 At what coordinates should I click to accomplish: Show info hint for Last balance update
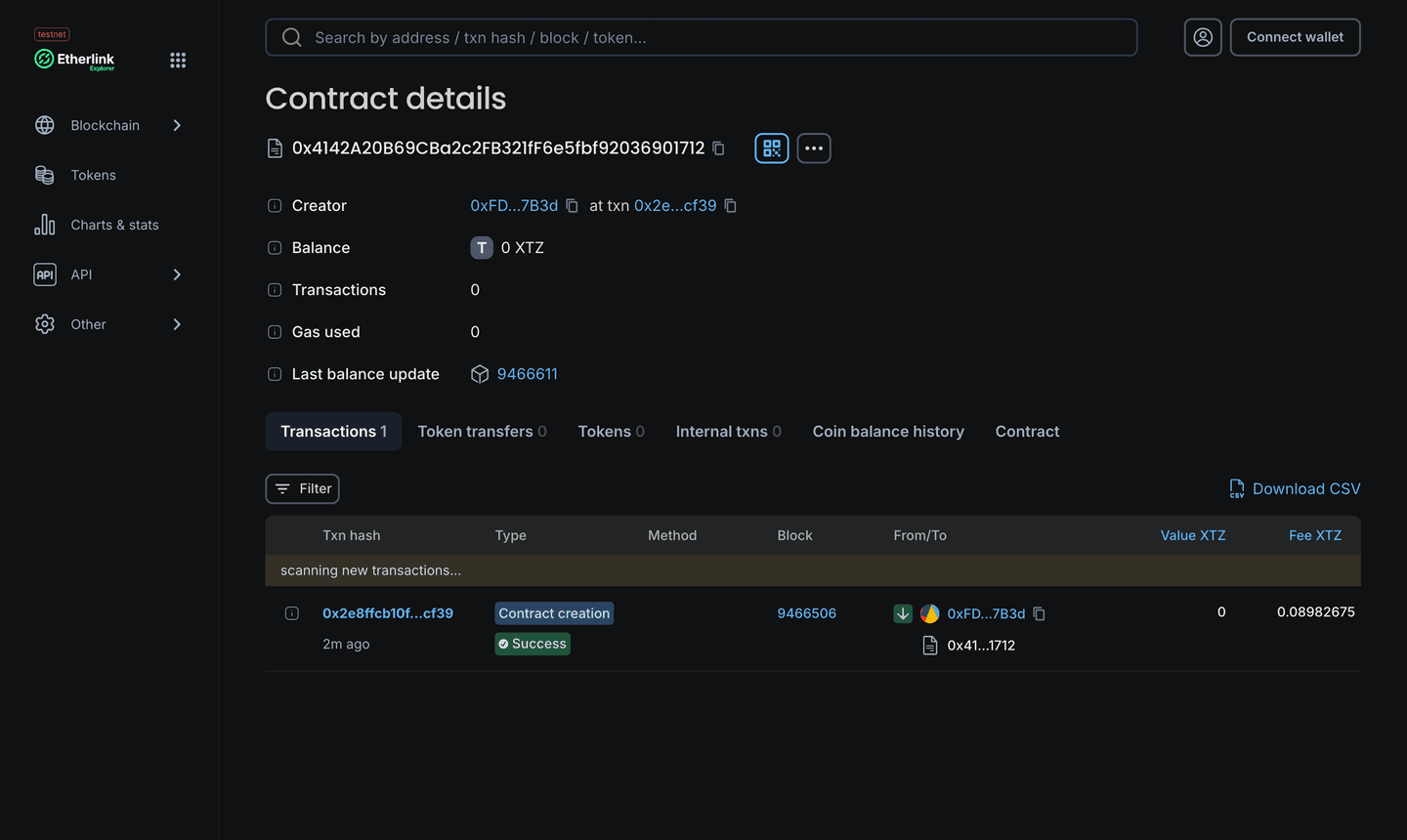[x=275, y=374]
